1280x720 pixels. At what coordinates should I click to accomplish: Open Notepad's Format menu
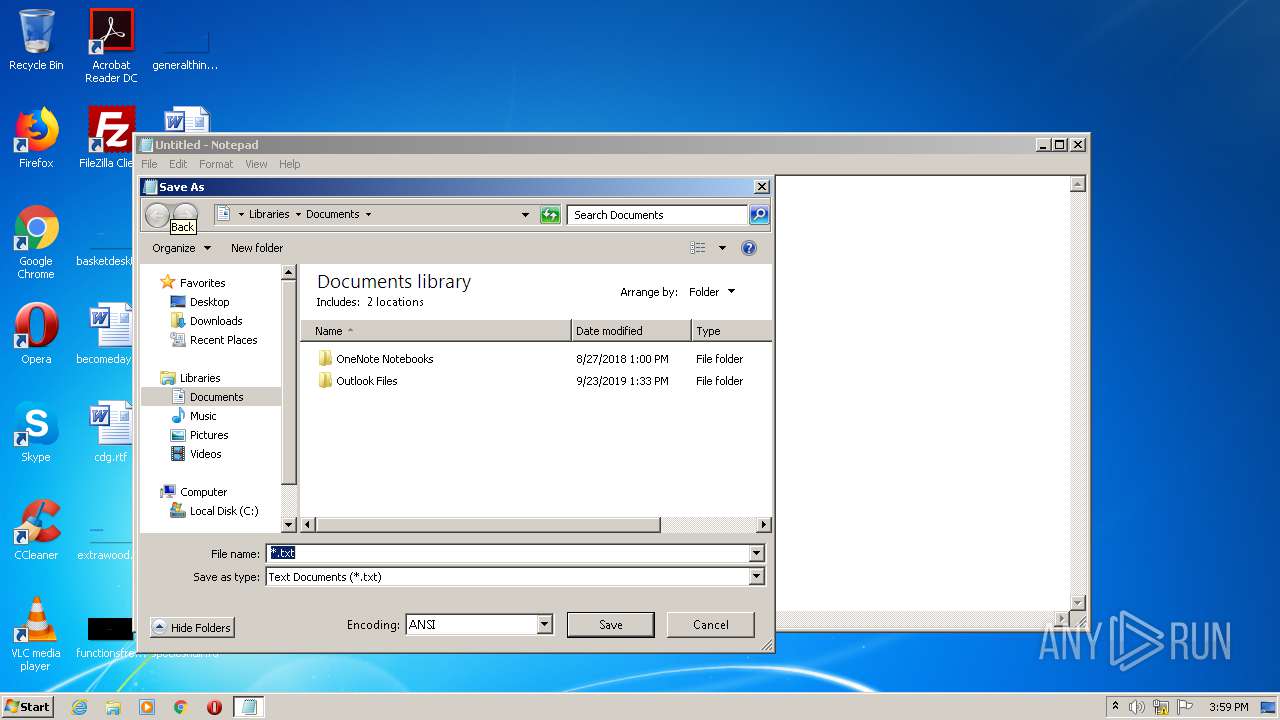point(216,164)
